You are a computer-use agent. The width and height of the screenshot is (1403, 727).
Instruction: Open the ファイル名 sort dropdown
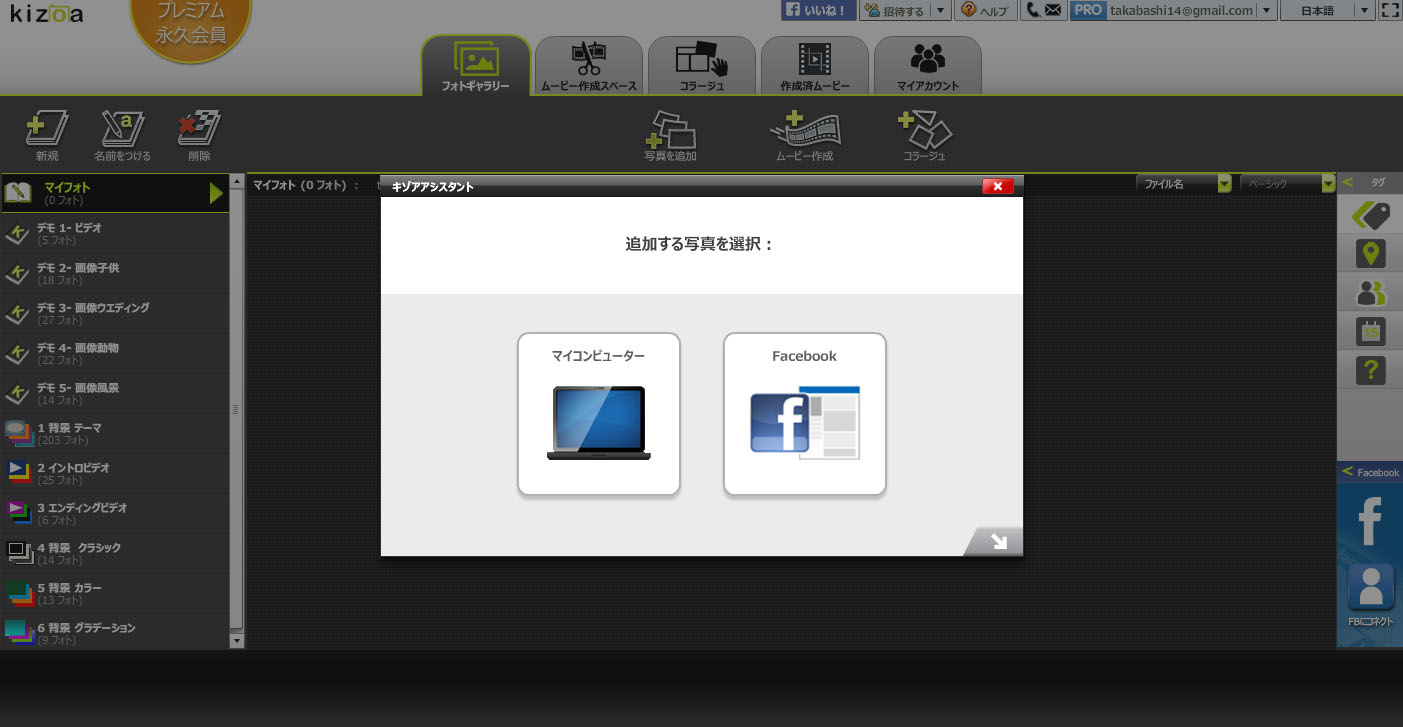1187,184
